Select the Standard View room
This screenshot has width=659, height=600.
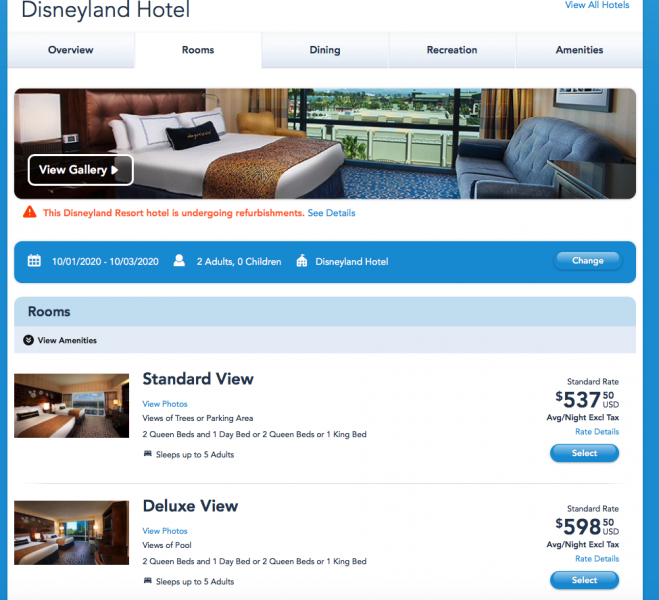[584, 453]
